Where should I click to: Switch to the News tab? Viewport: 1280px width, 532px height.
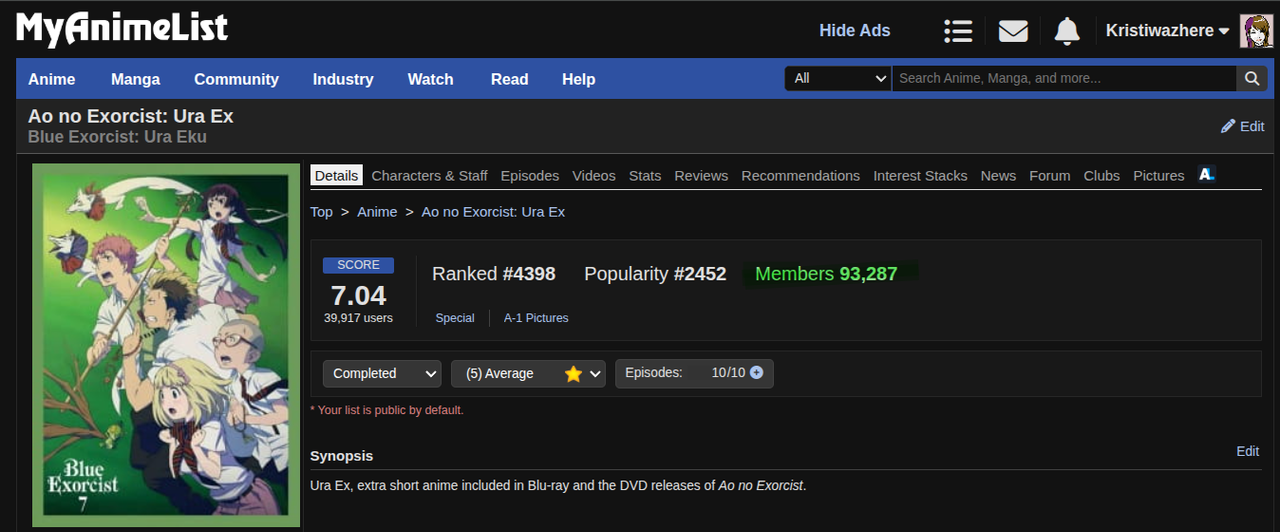[x=998, y=175]
